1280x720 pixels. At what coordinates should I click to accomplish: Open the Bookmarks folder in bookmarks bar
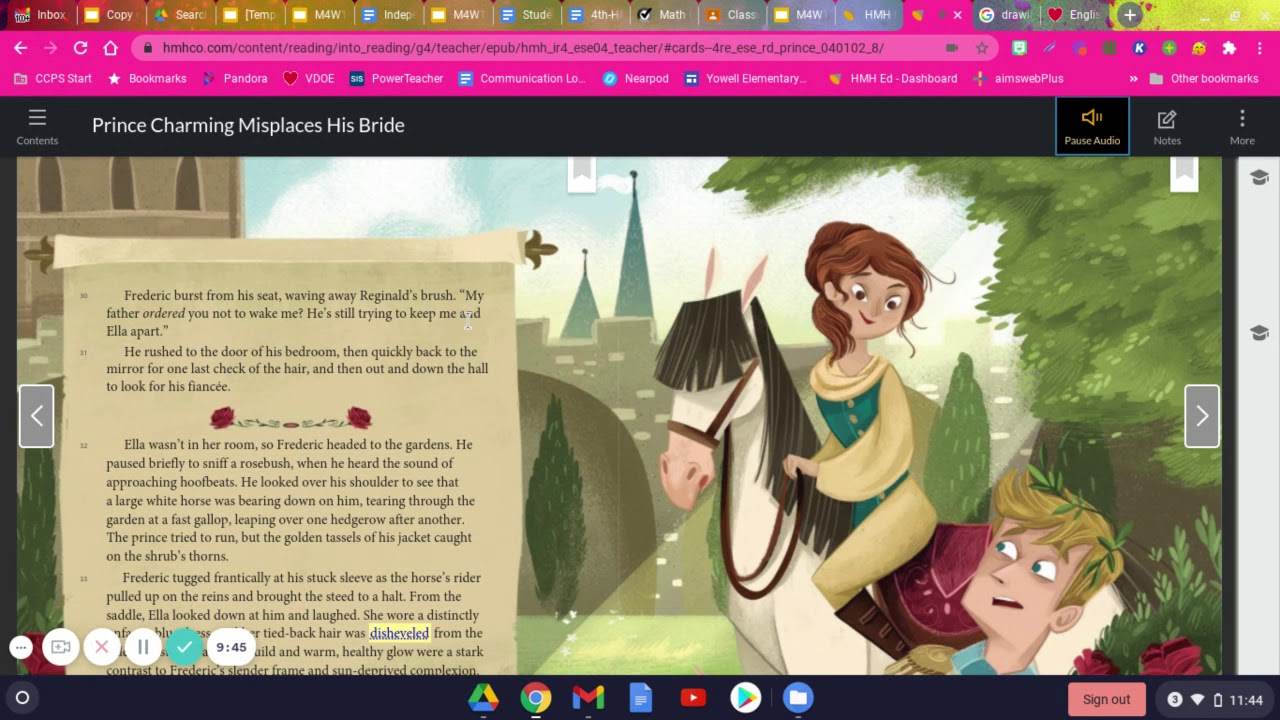tap(147, 78)
